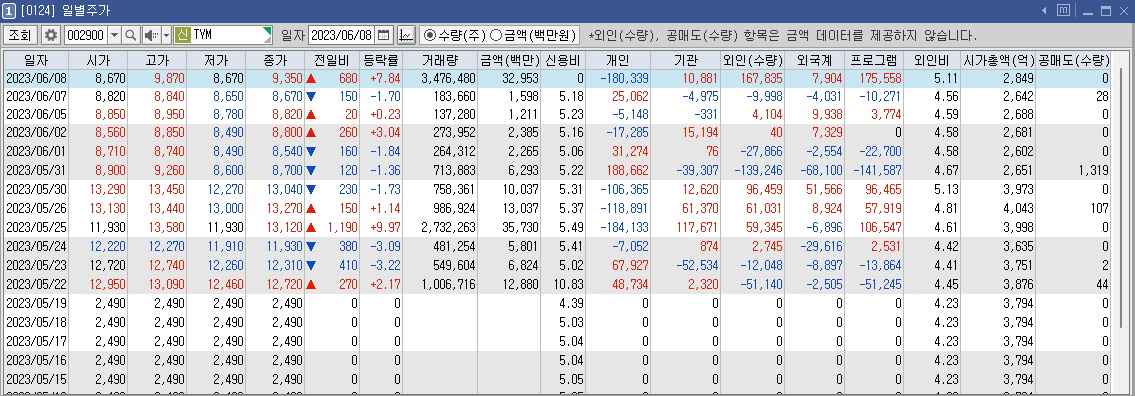Select the 수량(주) radio option
This screenshot has width=1135, height=396.
[455, 35]
